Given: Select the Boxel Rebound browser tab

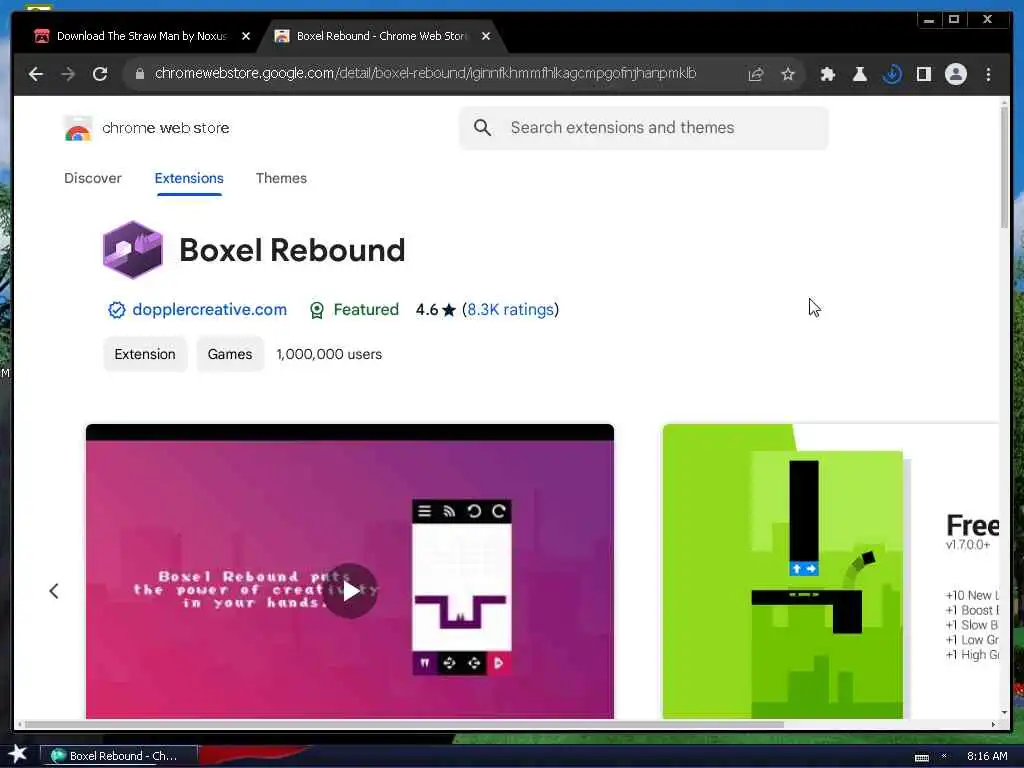Looking at the screenshot, I should (381, 37).
